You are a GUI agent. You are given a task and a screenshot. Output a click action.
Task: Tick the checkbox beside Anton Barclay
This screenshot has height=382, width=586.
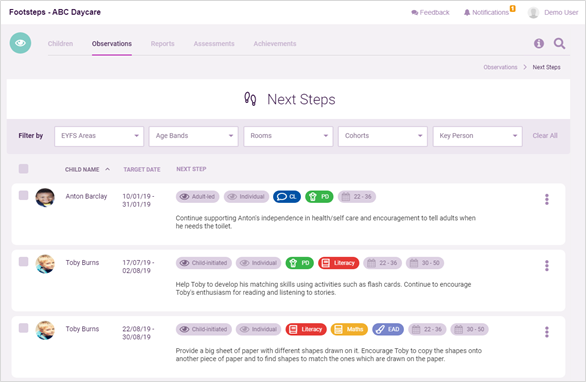click(24, 195)
